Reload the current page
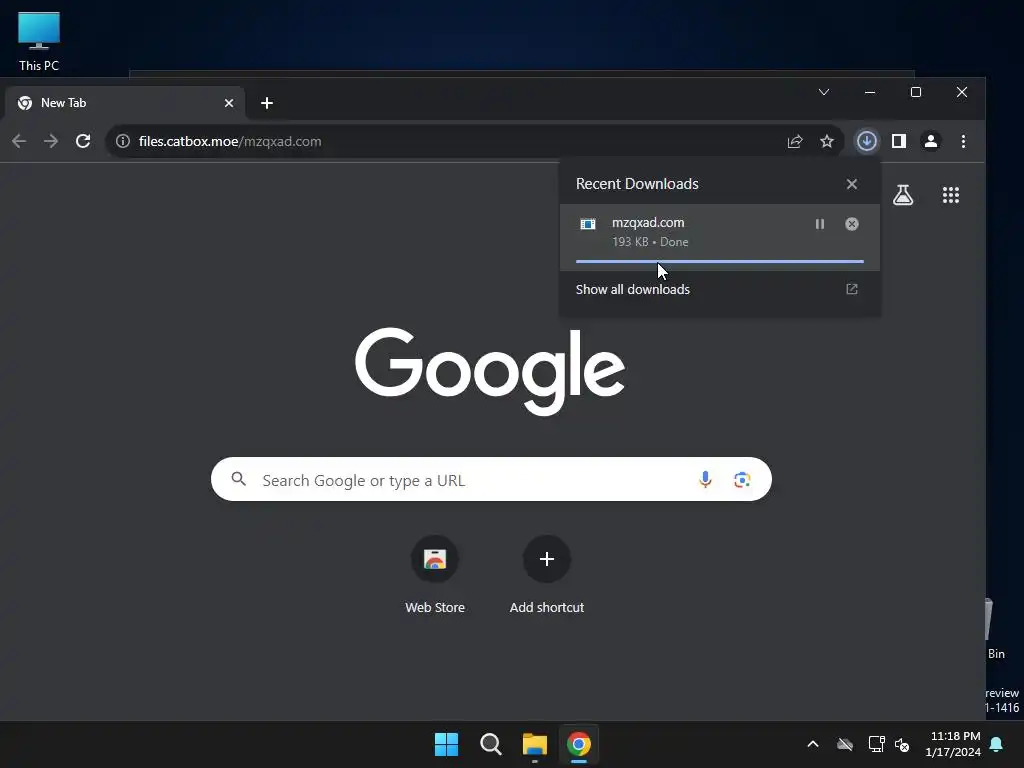This screenshot has height=768, width=1024. [83, 141]
